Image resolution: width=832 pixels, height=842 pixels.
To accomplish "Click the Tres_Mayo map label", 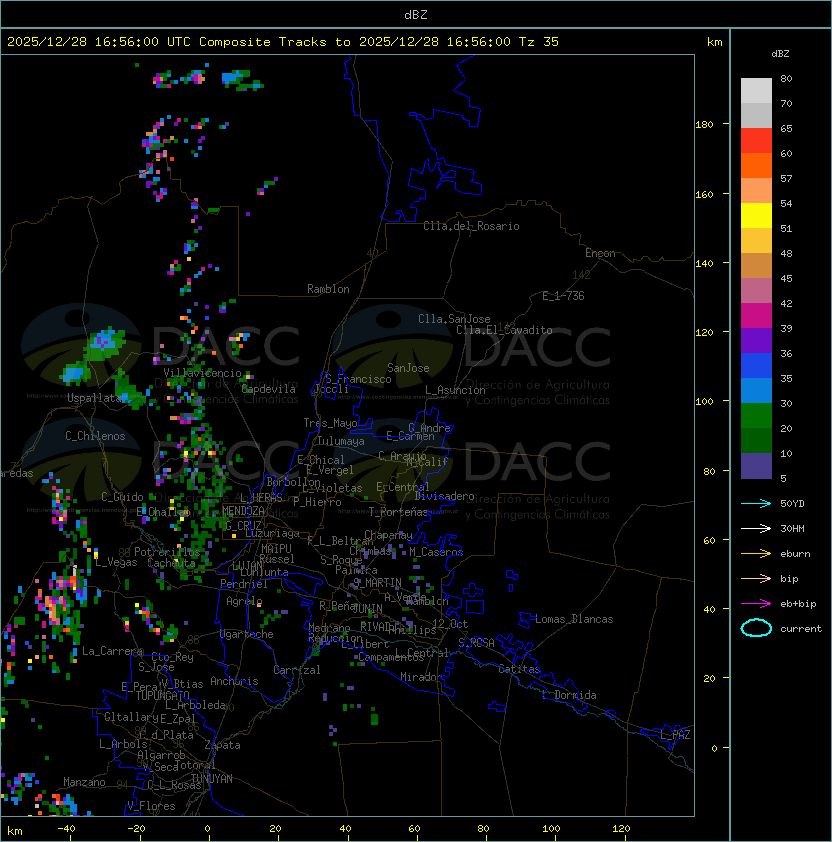I will tap(330, 423).
